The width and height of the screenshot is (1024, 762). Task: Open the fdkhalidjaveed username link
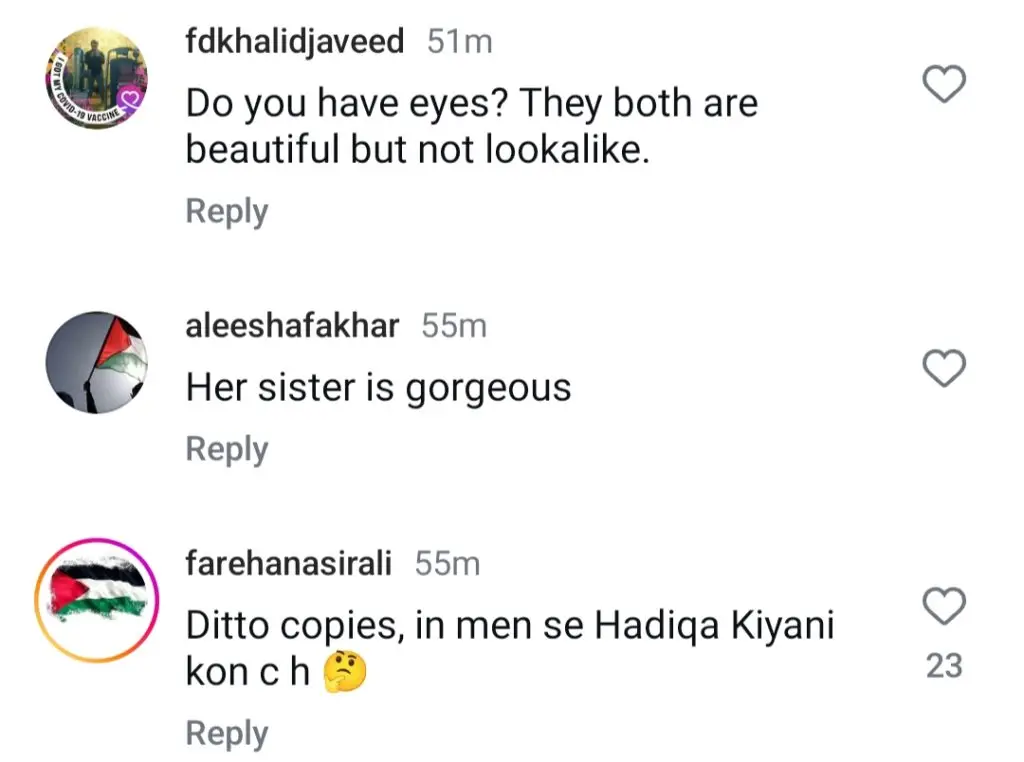coord(295,41)
